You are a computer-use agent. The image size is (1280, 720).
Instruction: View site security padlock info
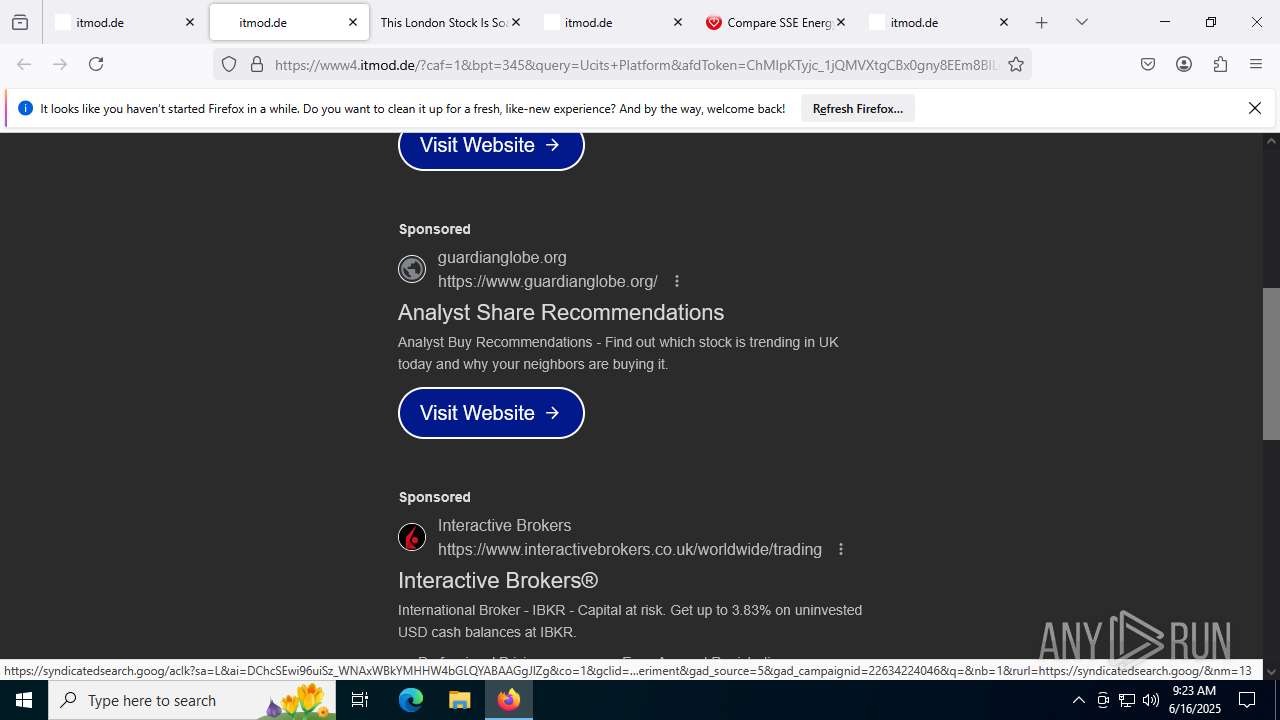(x=257, y=64)
